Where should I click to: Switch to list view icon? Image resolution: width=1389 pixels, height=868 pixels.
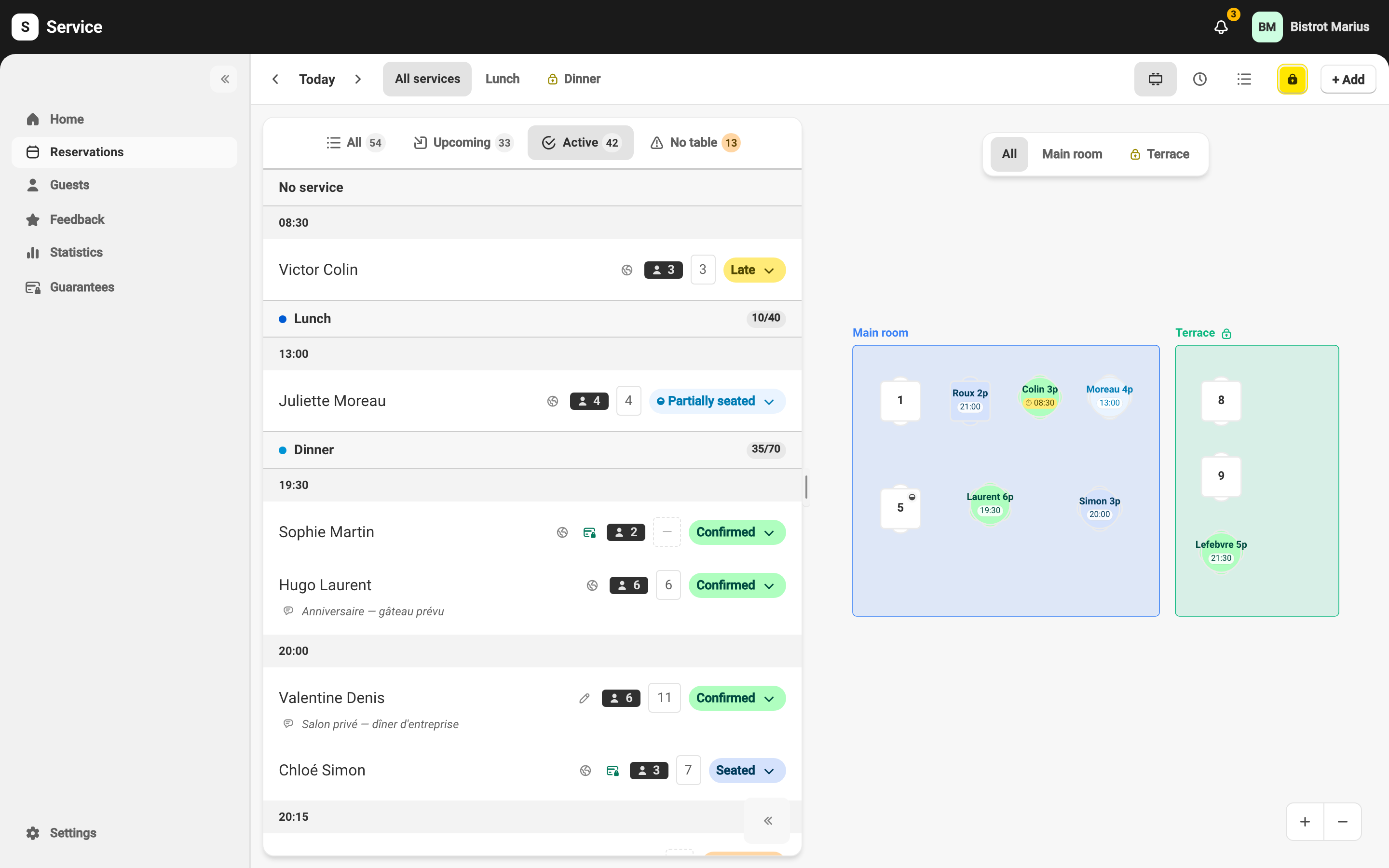[x=1244, y=79]
